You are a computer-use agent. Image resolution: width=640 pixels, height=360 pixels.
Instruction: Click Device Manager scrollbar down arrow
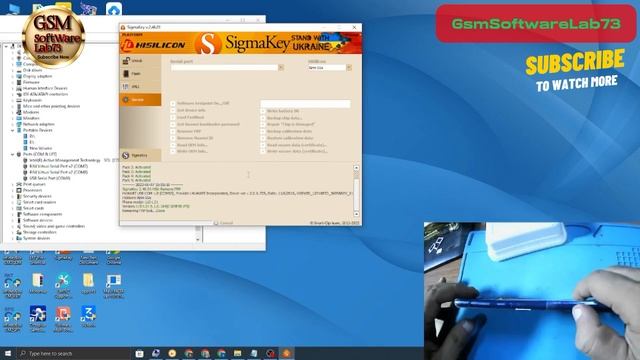coord(198,240)
